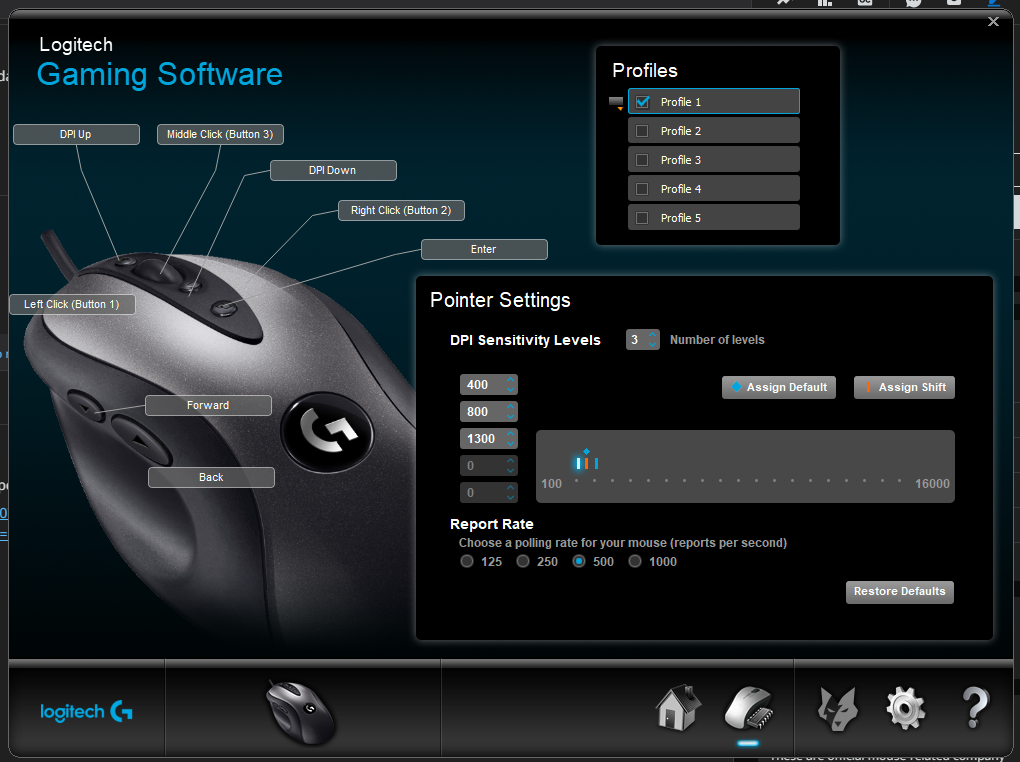Open the gear settings icon

tap(906, 708)
